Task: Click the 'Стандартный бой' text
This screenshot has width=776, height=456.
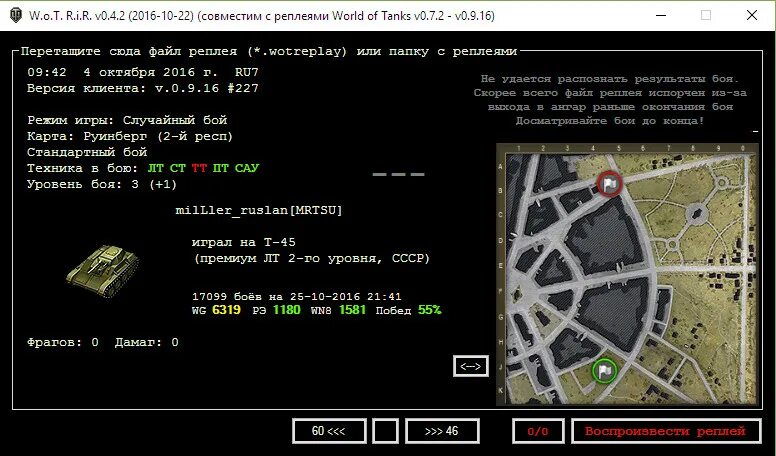Action: tap(87, 152)
